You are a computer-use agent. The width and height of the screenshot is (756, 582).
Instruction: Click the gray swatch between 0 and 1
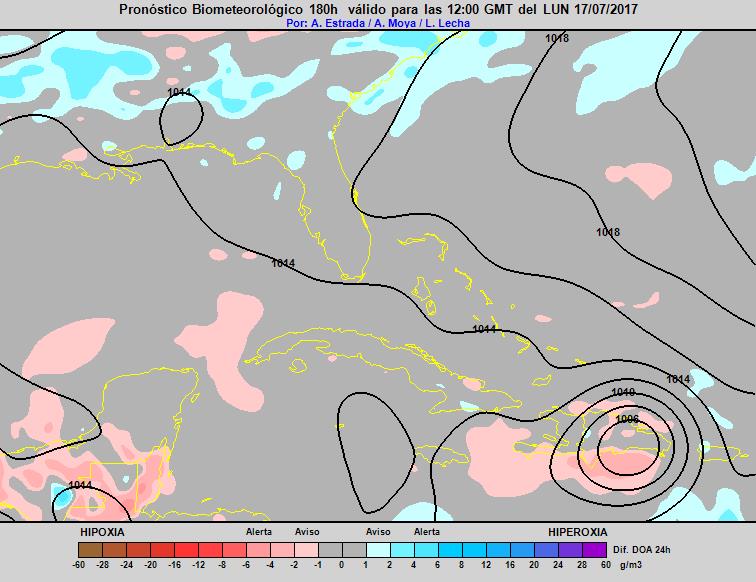click(354, 550)
